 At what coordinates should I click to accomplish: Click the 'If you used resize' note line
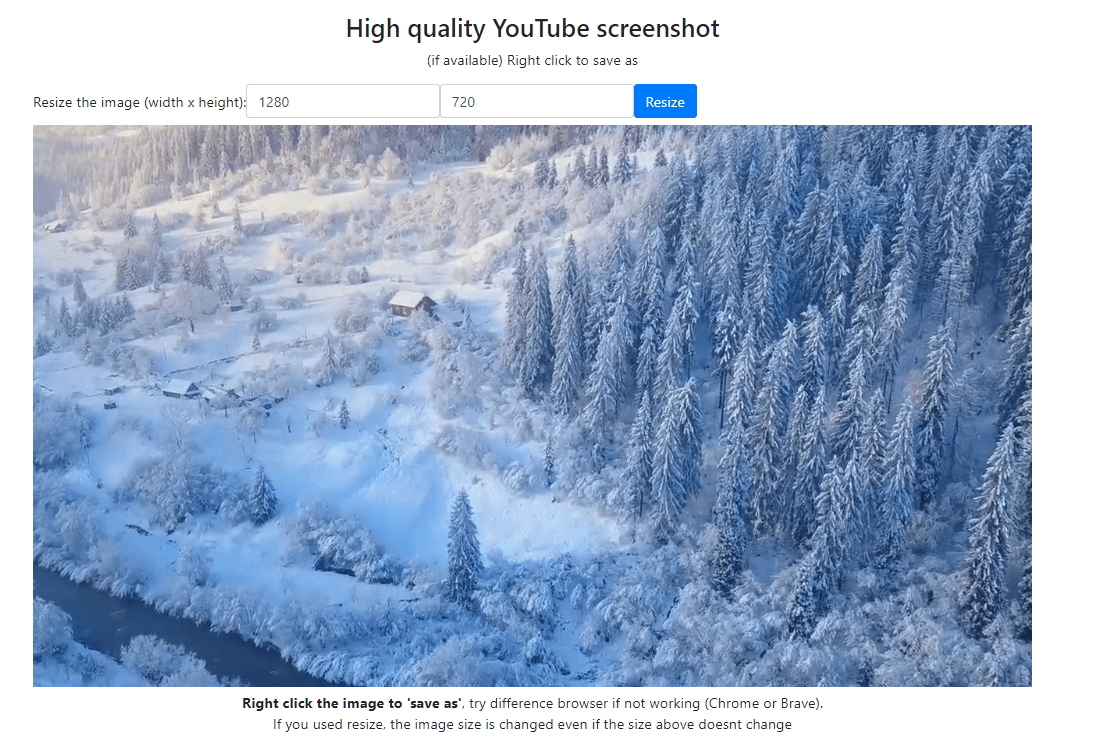click(x=532, y=724)
